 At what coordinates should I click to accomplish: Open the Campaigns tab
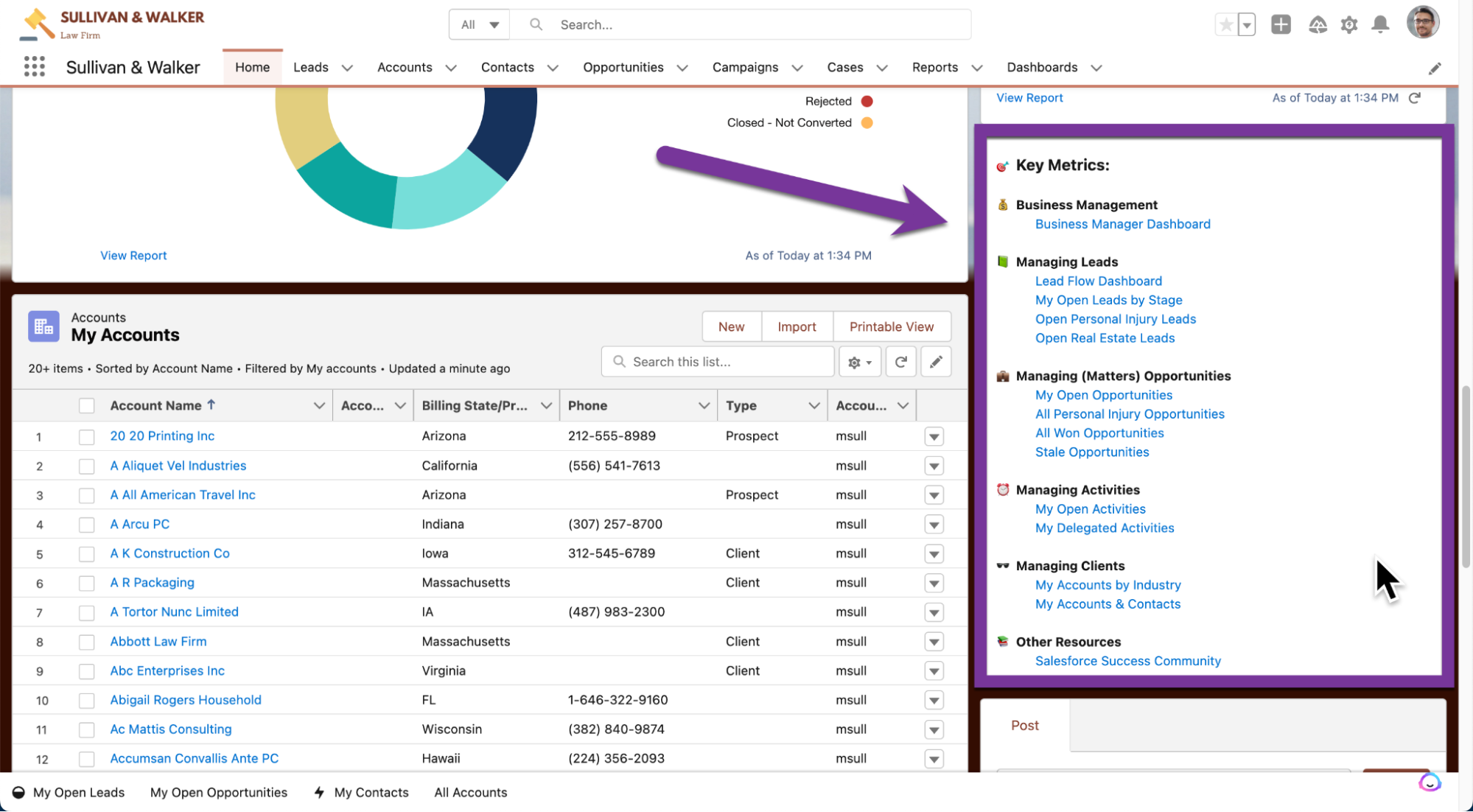745,67
